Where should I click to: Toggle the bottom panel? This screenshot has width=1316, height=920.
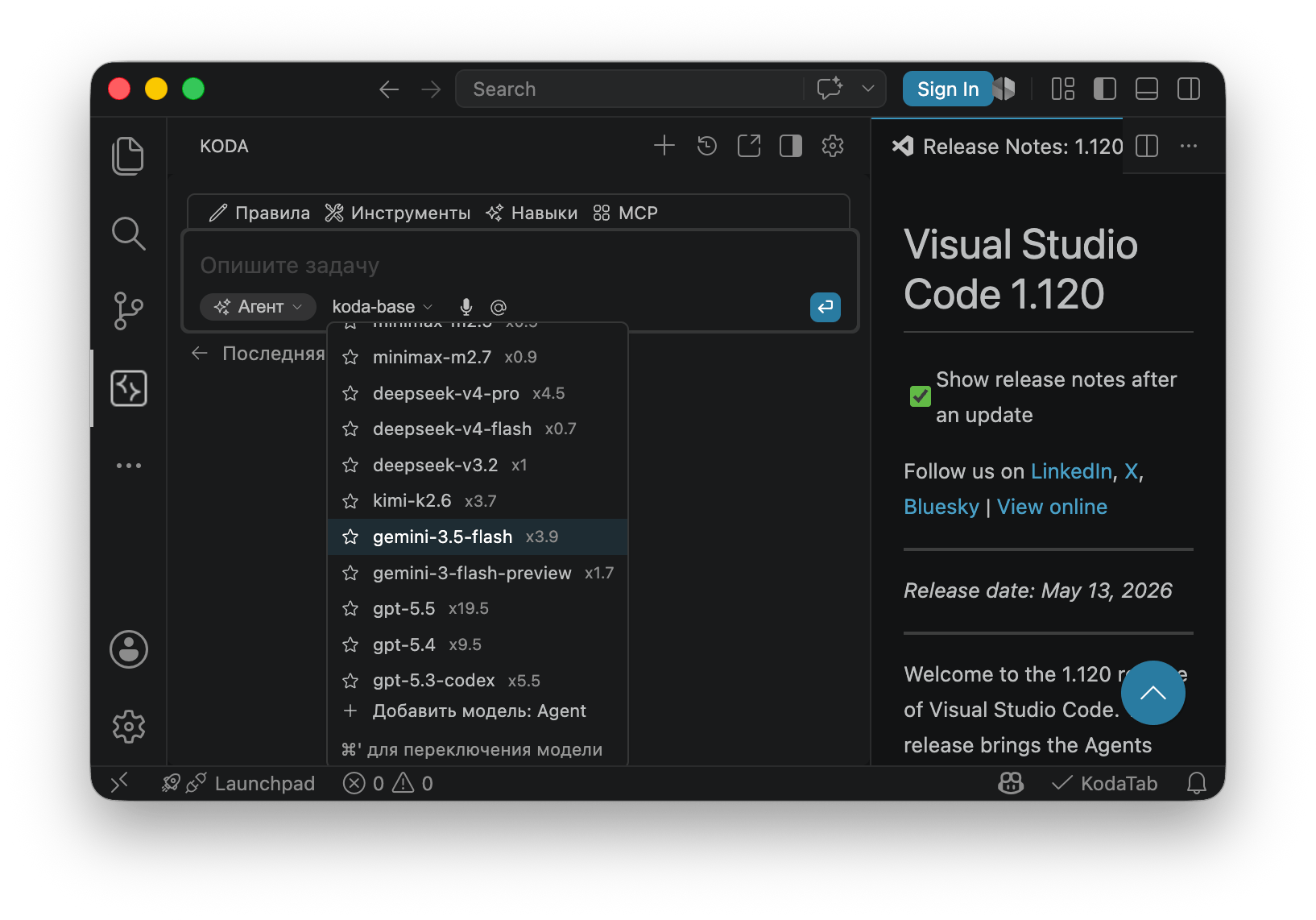(x=1147, y=89)
